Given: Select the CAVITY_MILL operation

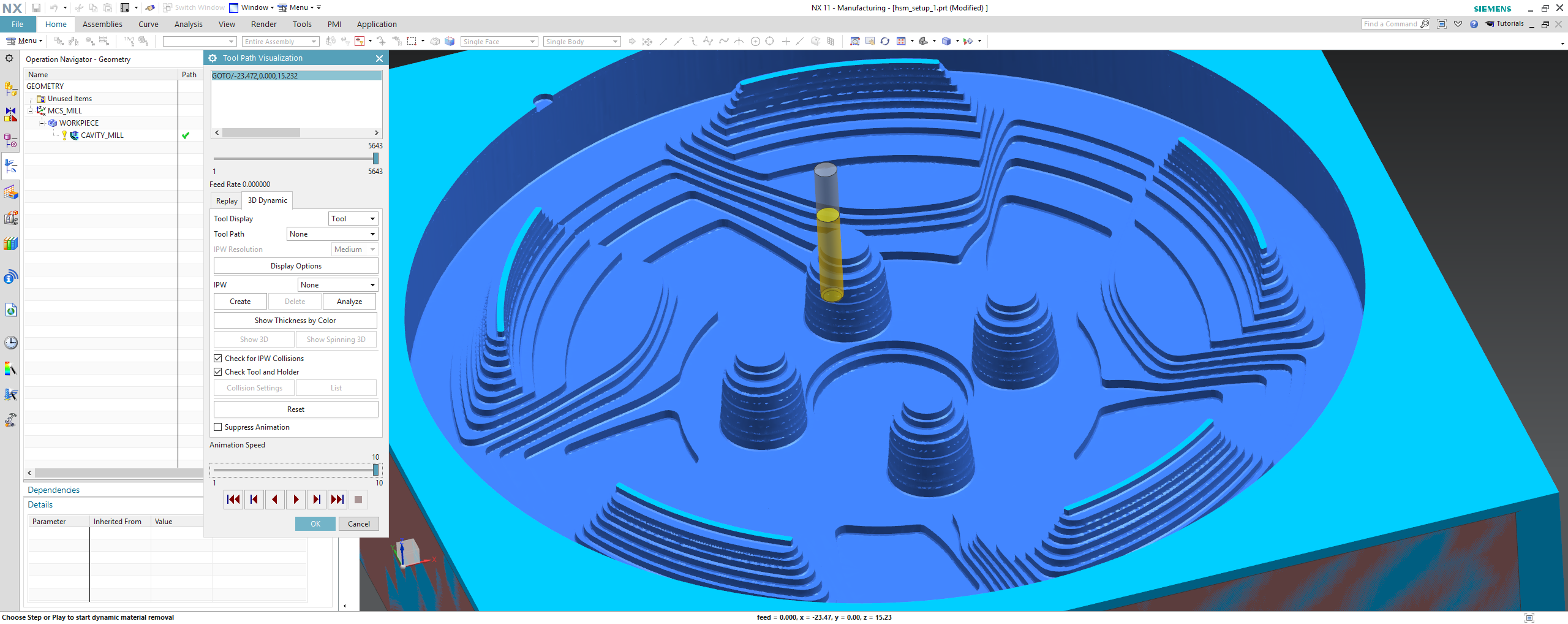Looking at the screenshot, I should coord(102,135).
